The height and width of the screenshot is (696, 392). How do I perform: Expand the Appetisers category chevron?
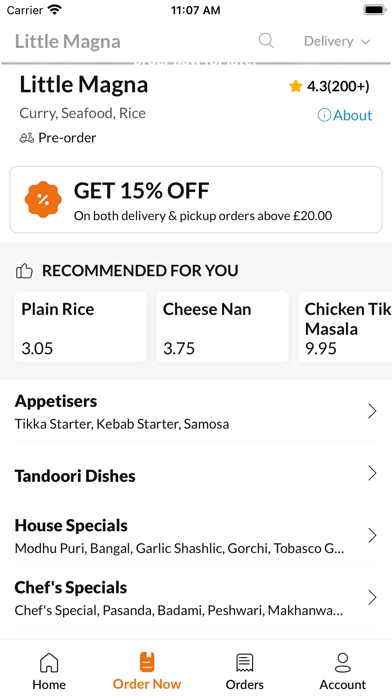point(372,411)
